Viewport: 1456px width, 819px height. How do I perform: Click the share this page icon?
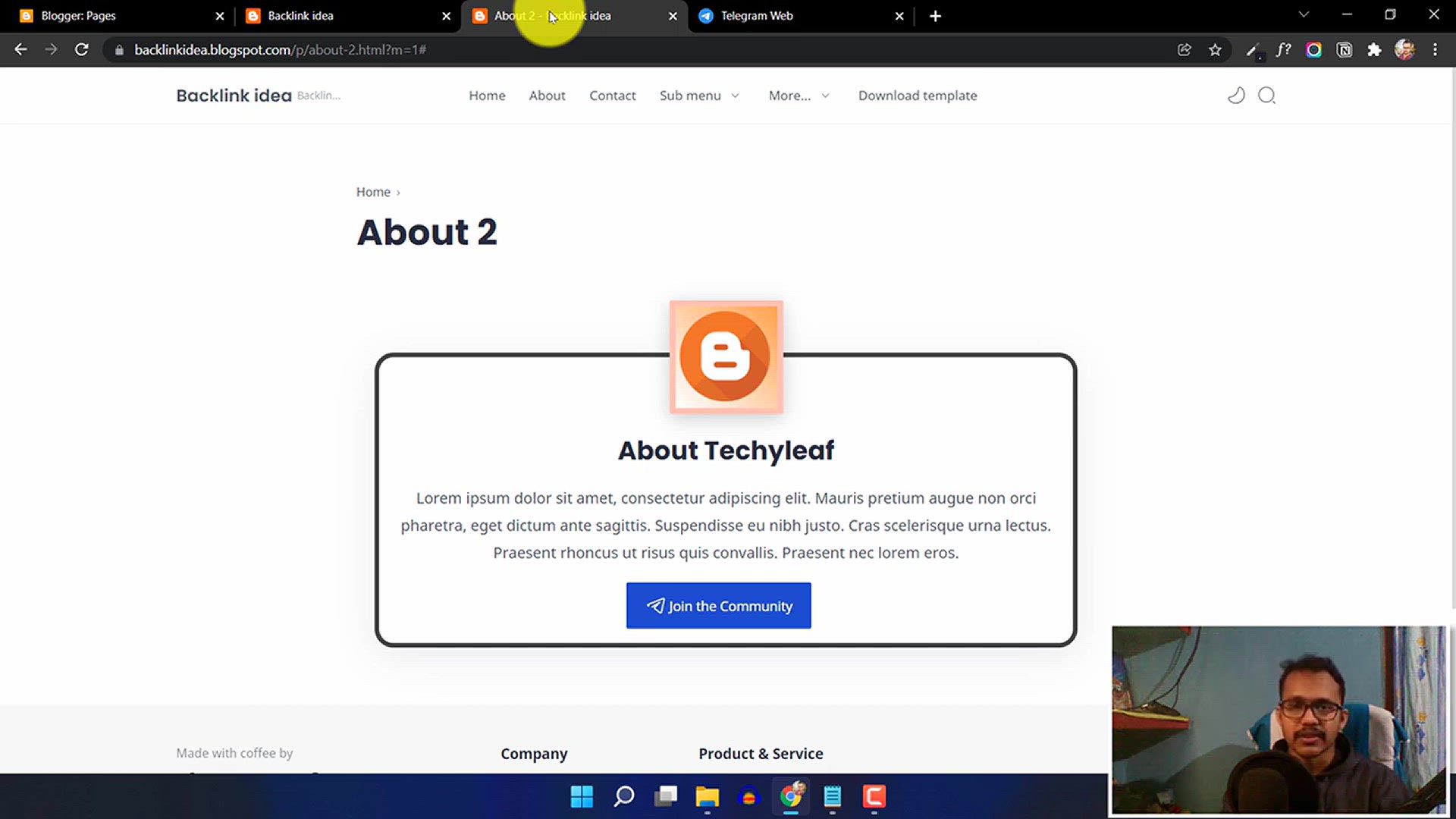point(1184,50)
